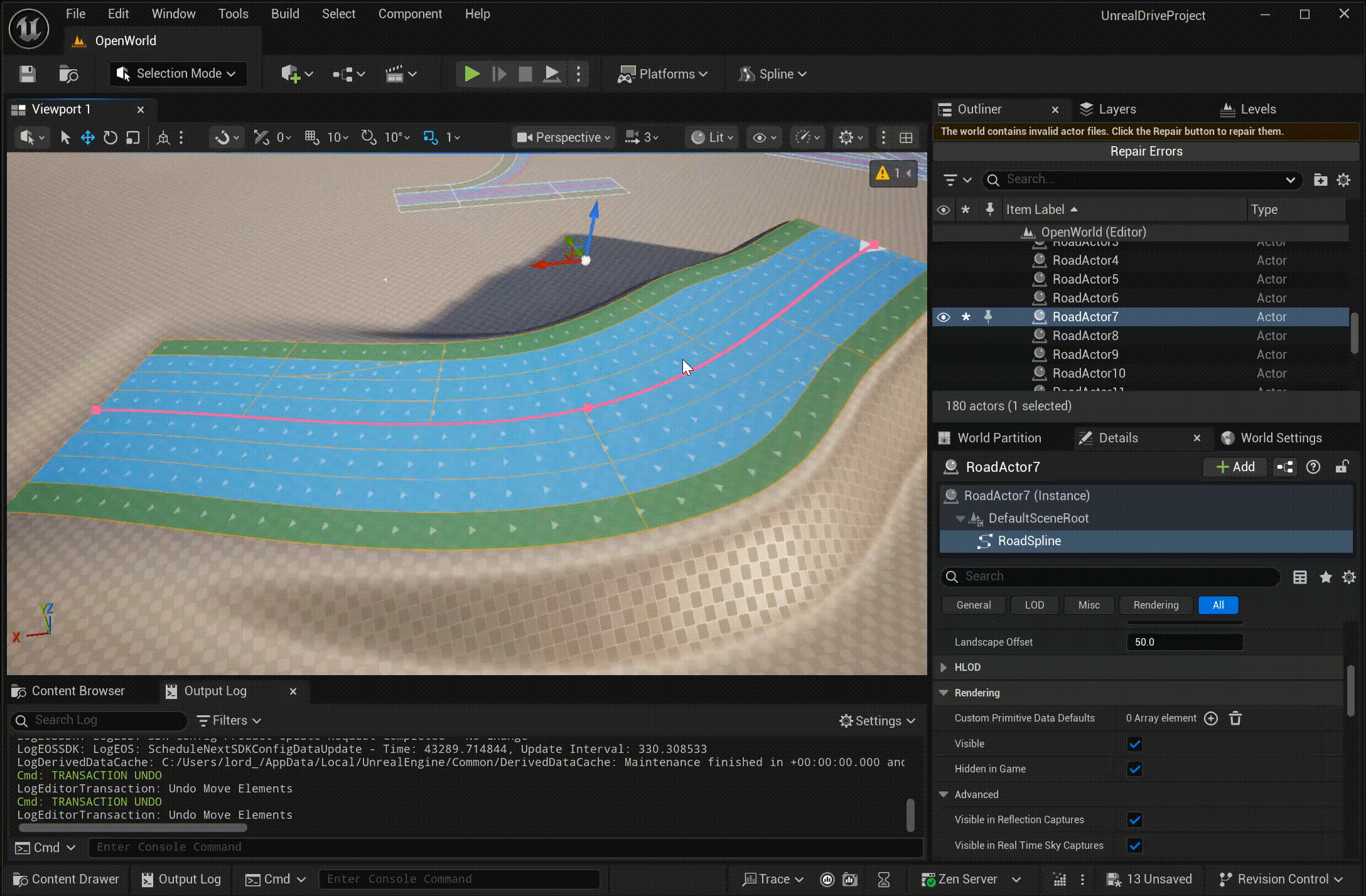This screenshot has width=1366, height=896.
Task: Uncheck the Hidden in Game checkbox
Action: 1134,769
